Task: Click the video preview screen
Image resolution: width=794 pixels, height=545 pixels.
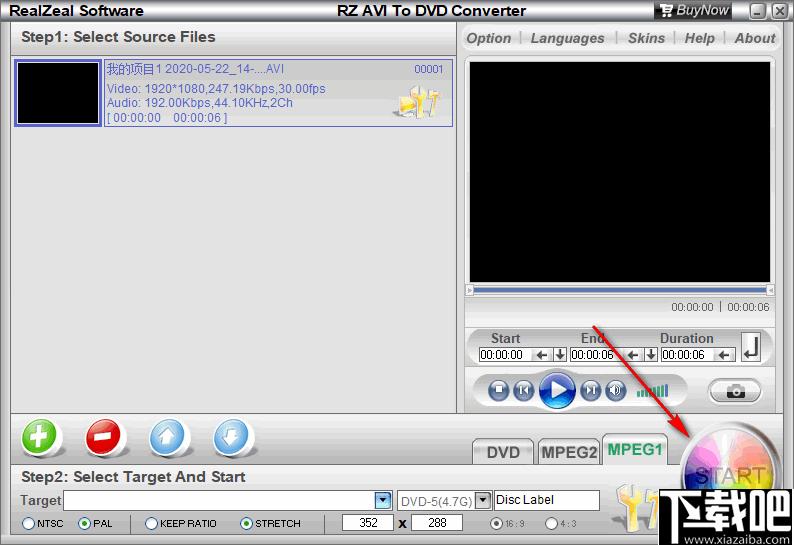Action: (x=620, y=172)
